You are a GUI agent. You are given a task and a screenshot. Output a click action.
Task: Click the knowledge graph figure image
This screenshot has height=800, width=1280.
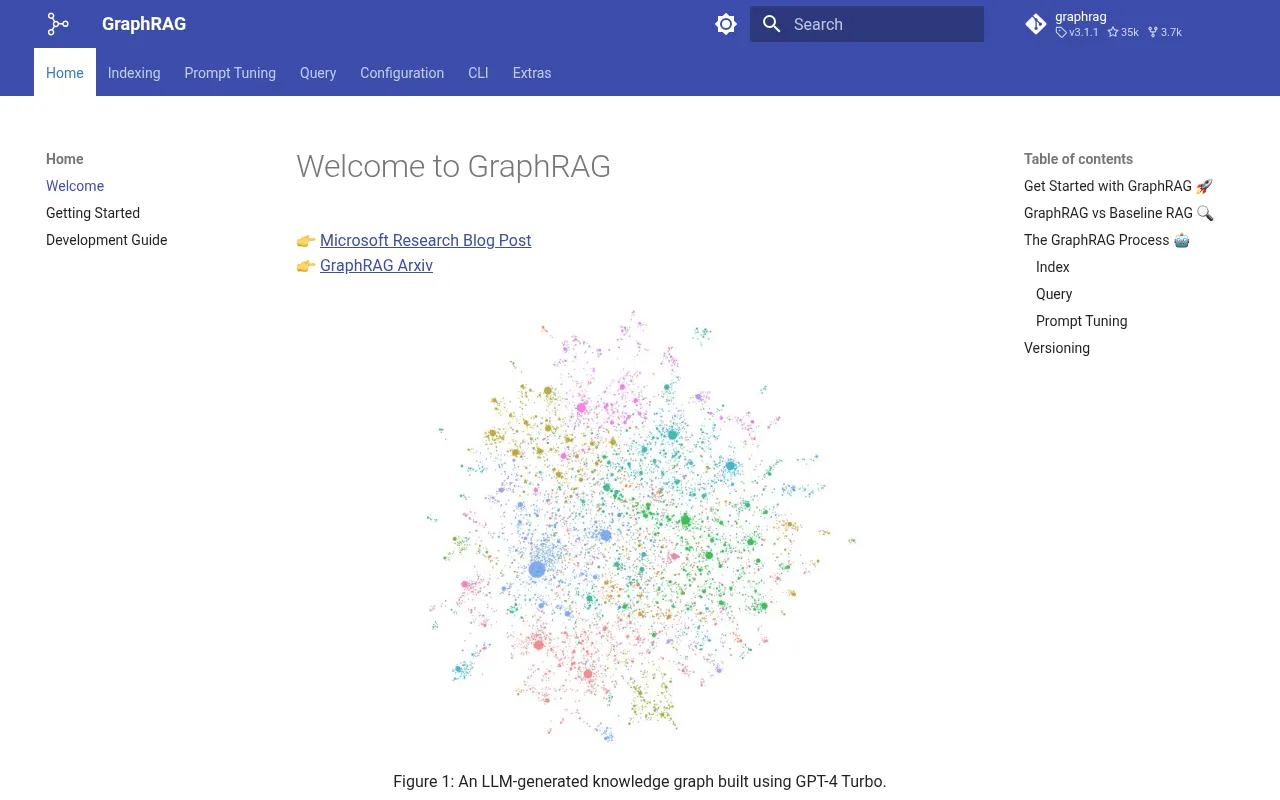coord(640,527)
